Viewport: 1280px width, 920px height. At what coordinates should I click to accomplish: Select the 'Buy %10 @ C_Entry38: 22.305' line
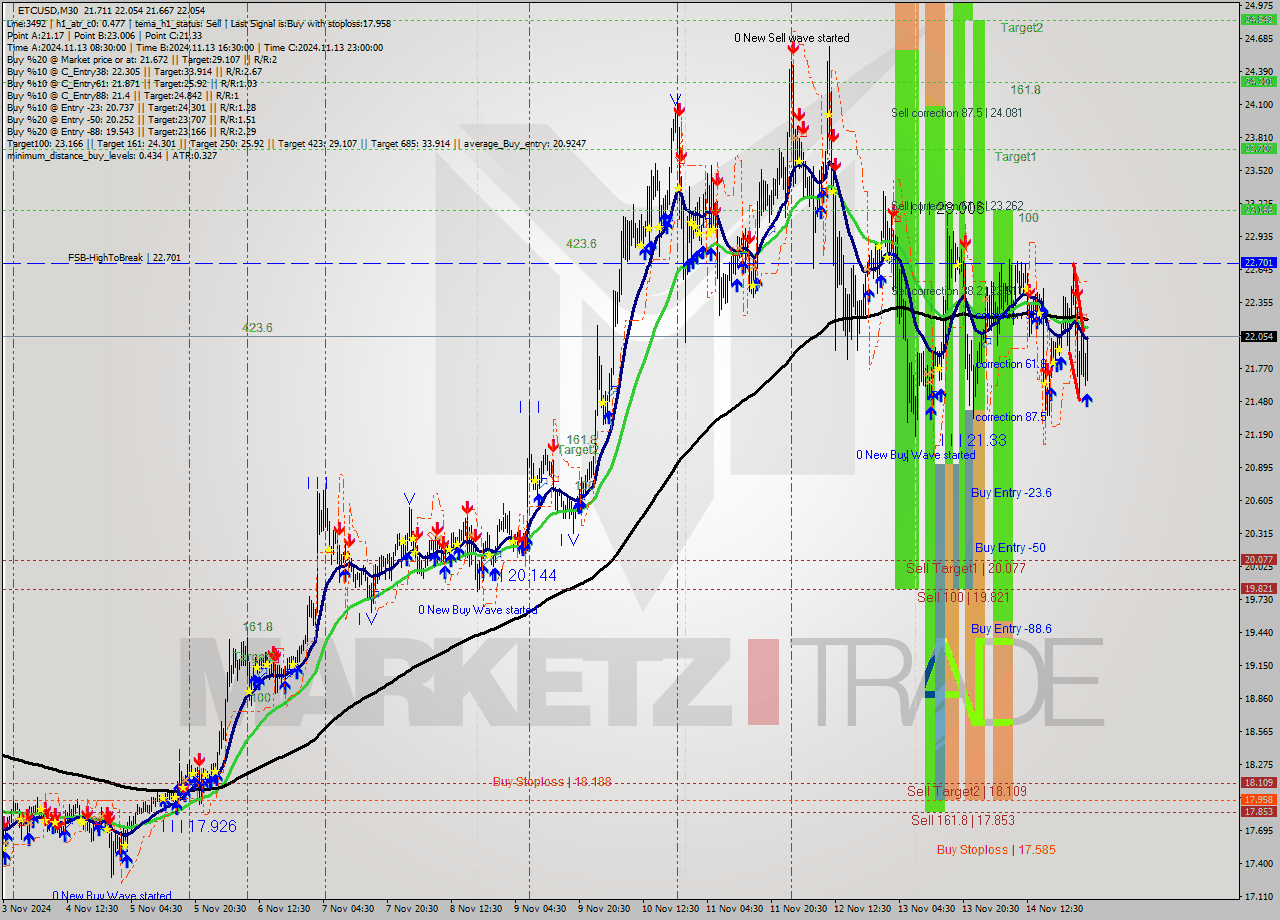click(134, 71)
